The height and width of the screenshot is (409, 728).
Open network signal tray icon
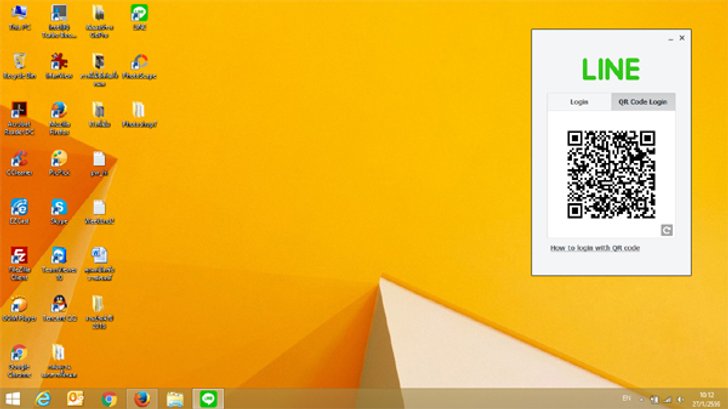coord(668,399)
